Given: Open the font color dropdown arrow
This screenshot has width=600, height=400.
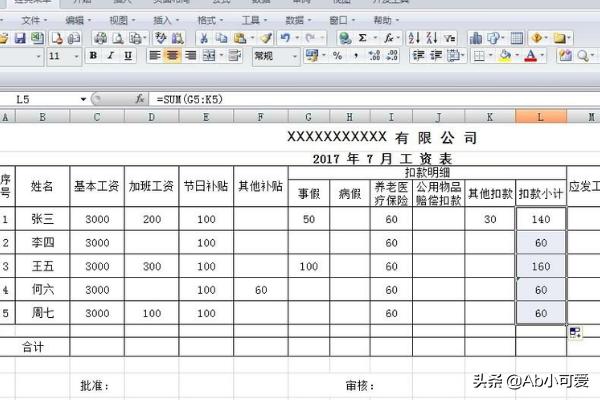Looking at the screenshot, I should (x=542, y=56).
